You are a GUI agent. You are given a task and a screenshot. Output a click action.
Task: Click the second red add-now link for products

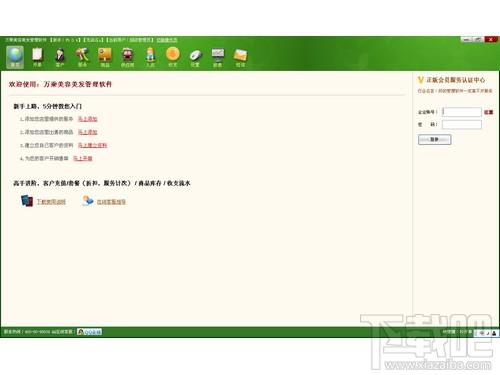(87, 132)
